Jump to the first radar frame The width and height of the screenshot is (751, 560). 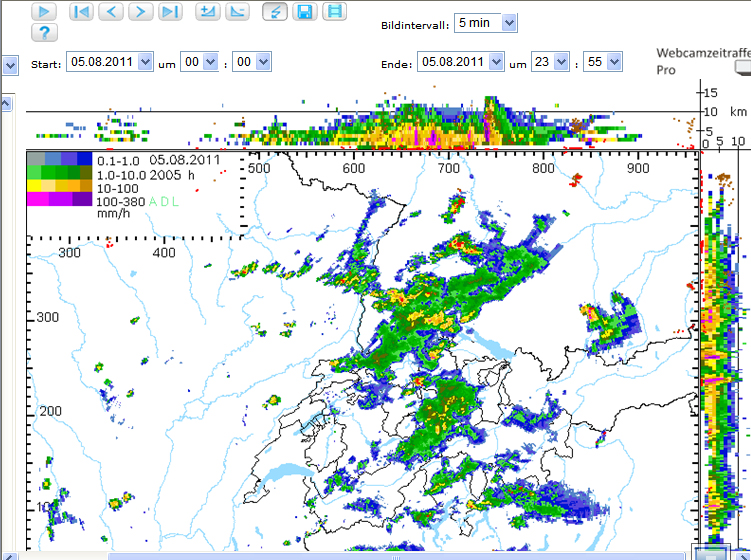[x=82, y=11]
